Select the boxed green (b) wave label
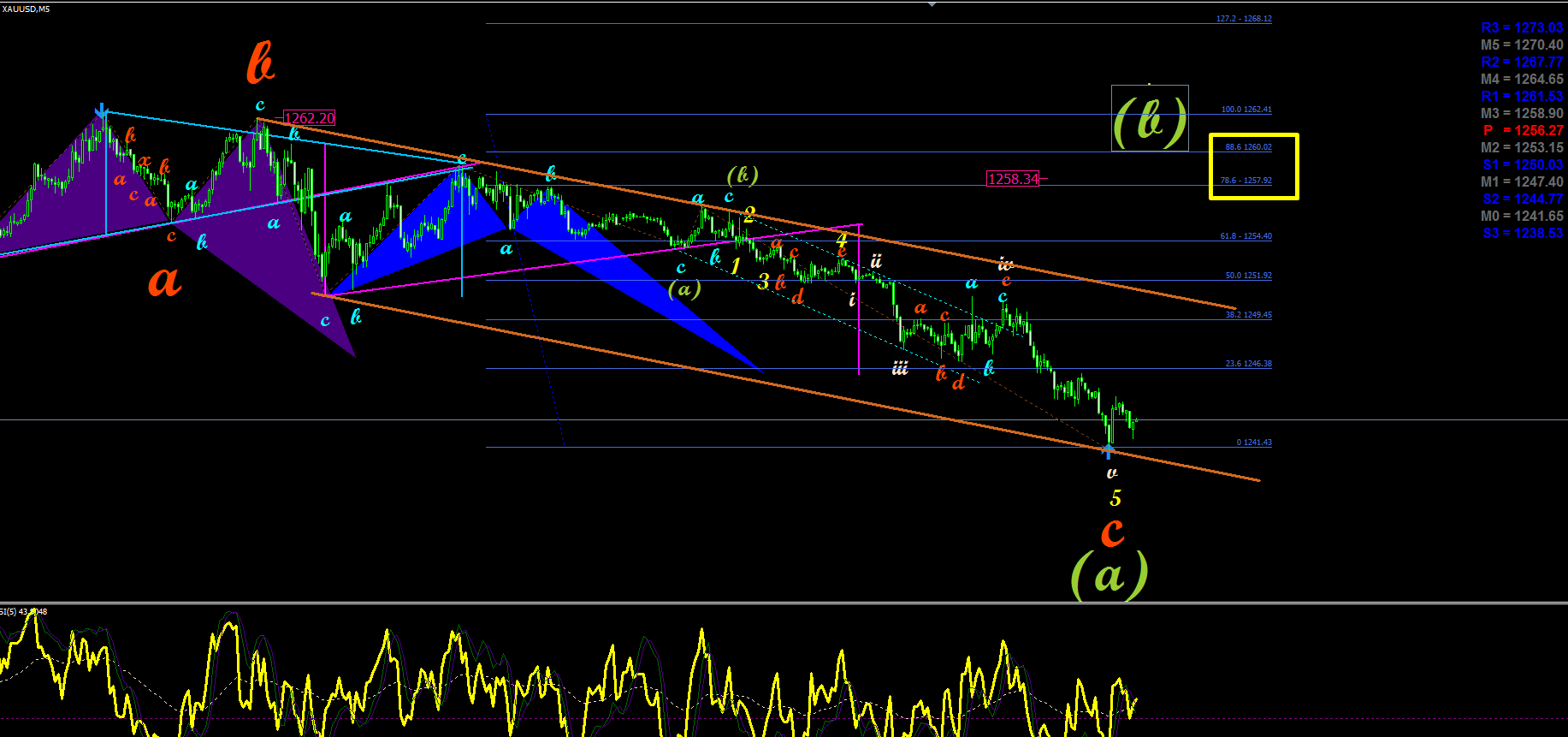The image size is (1568, 737). (1150, 118)
